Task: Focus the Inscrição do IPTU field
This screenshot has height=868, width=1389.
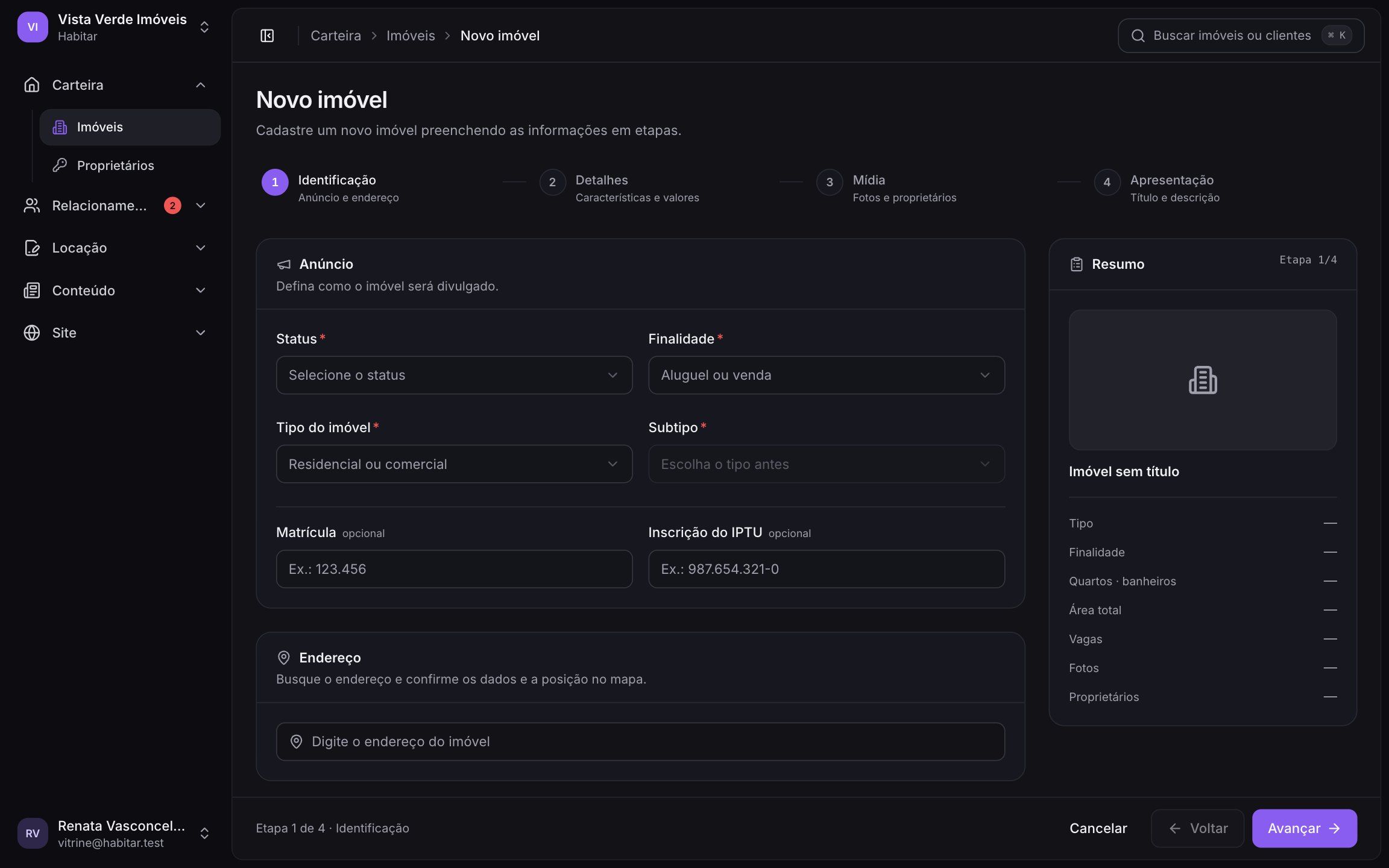Action: tap(827, 569)
